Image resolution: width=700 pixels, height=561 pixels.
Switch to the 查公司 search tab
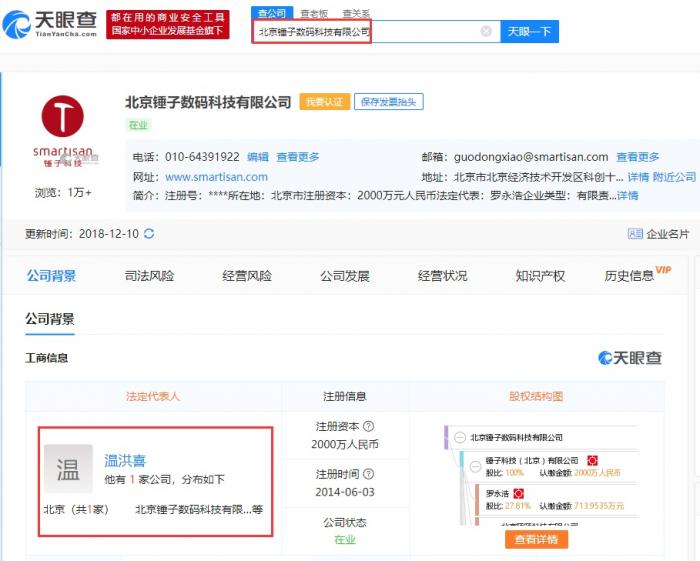click(272, 13)
